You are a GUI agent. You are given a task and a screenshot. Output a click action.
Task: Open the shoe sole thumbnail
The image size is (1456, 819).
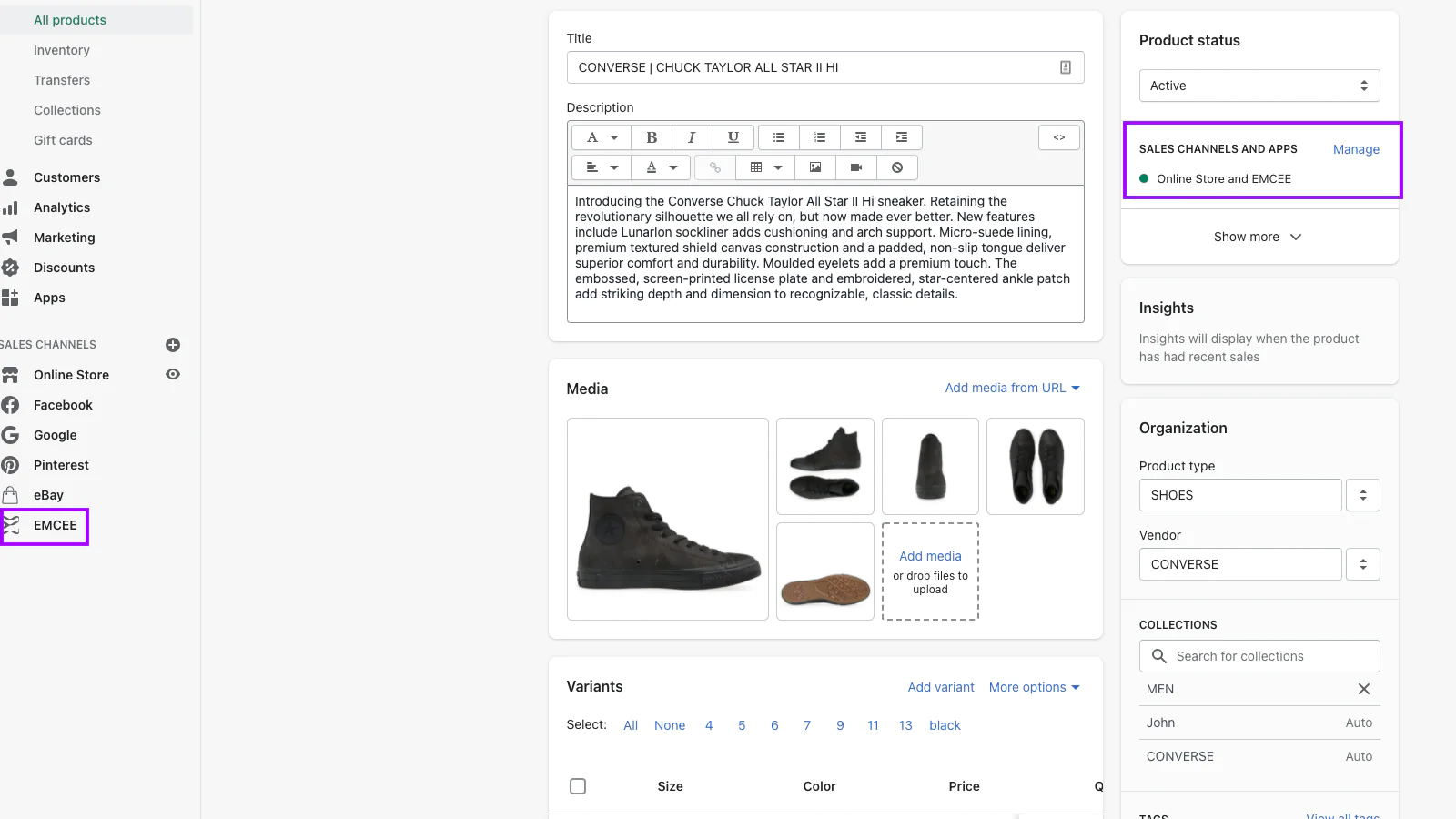click(x=825, y=571)
